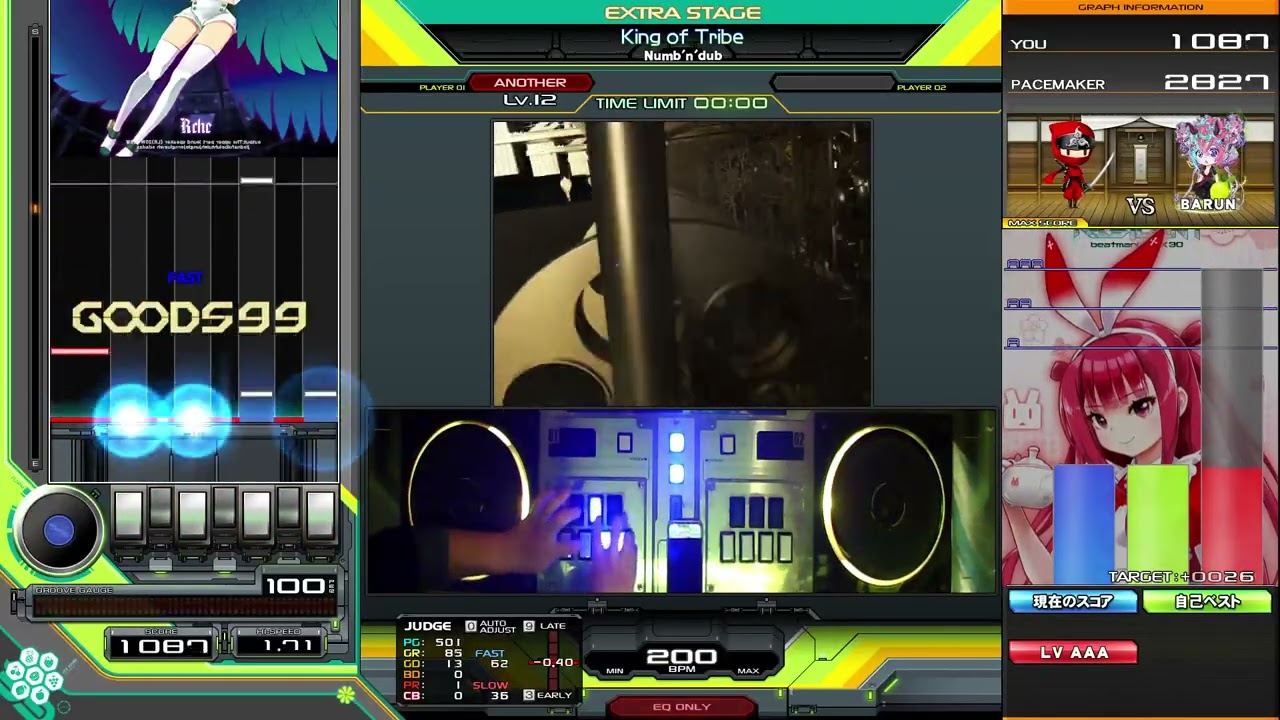Click the FAST count 62
Viewport: 1280px width, 720px height.
(499, 663)
